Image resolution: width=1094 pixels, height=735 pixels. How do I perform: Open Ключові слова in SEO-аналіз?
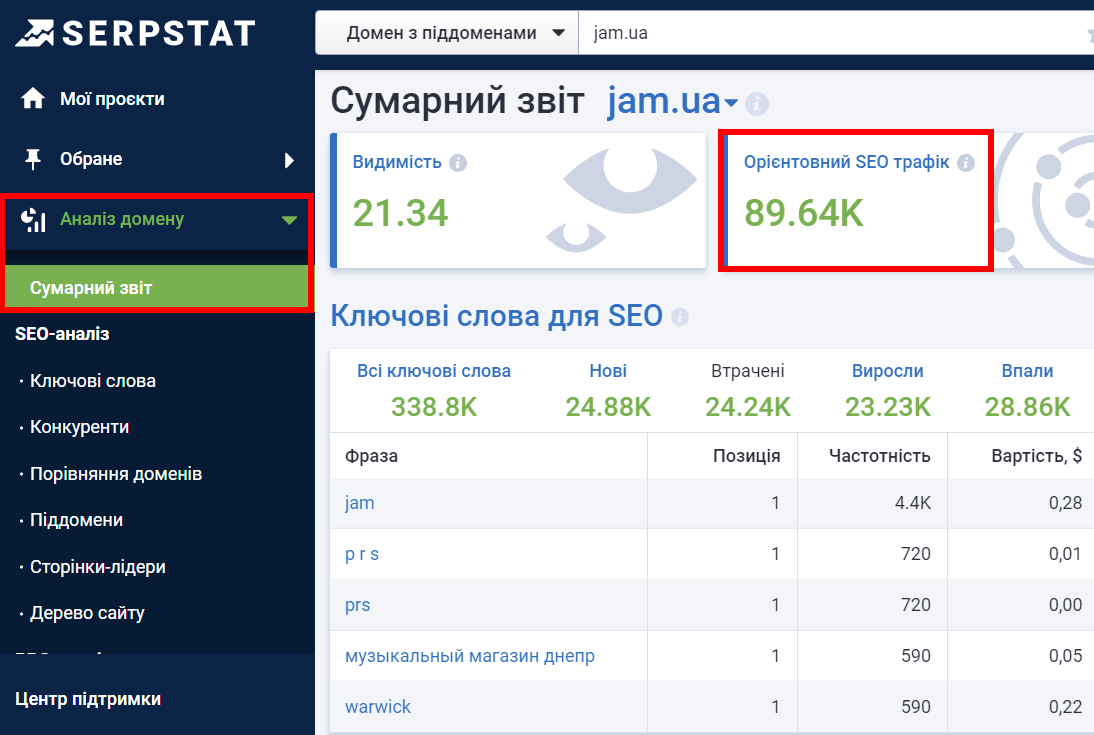93,381
